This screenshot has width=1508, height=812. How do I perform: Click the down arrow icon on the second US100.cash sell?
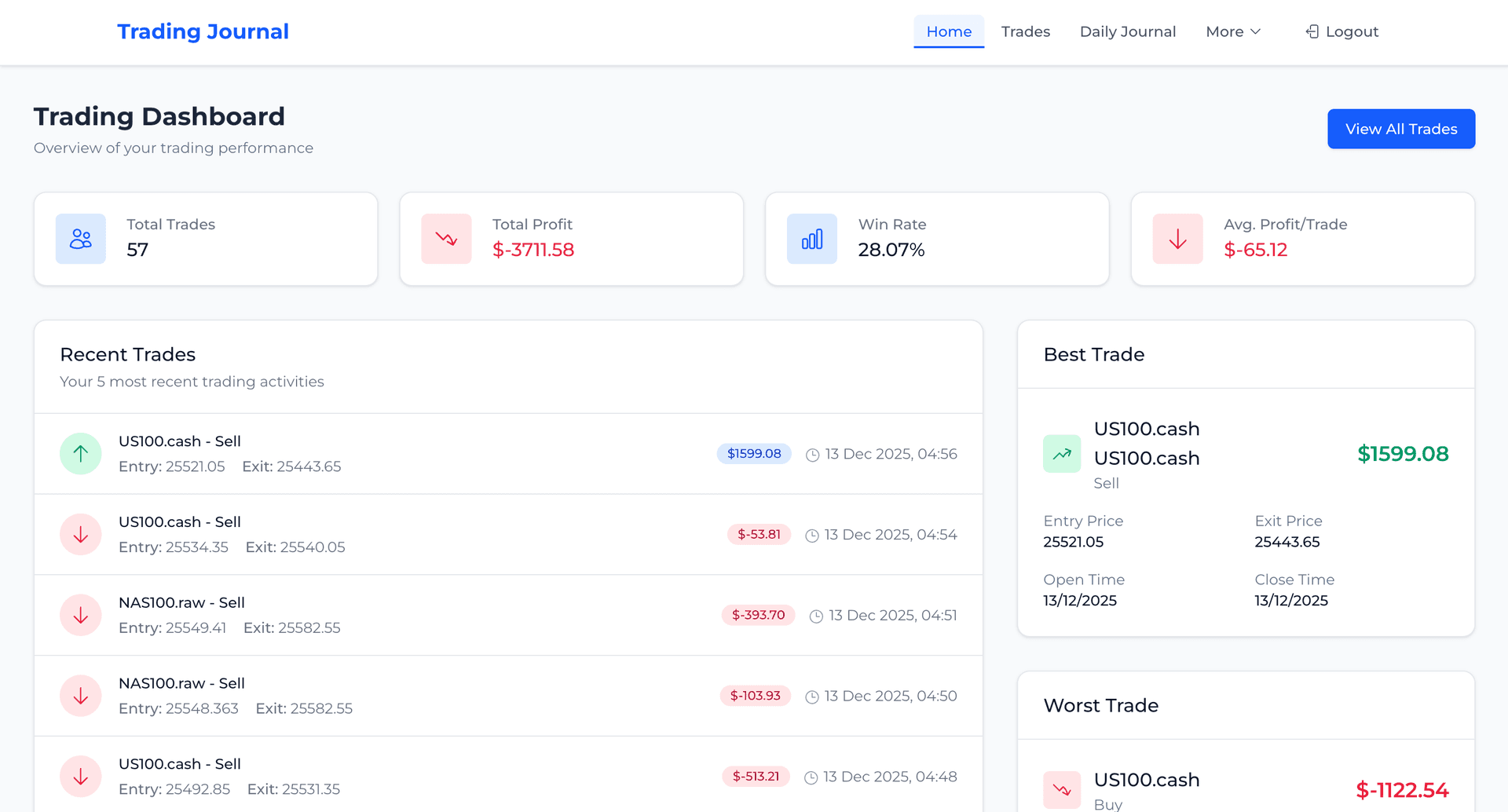tap(80, 534)
